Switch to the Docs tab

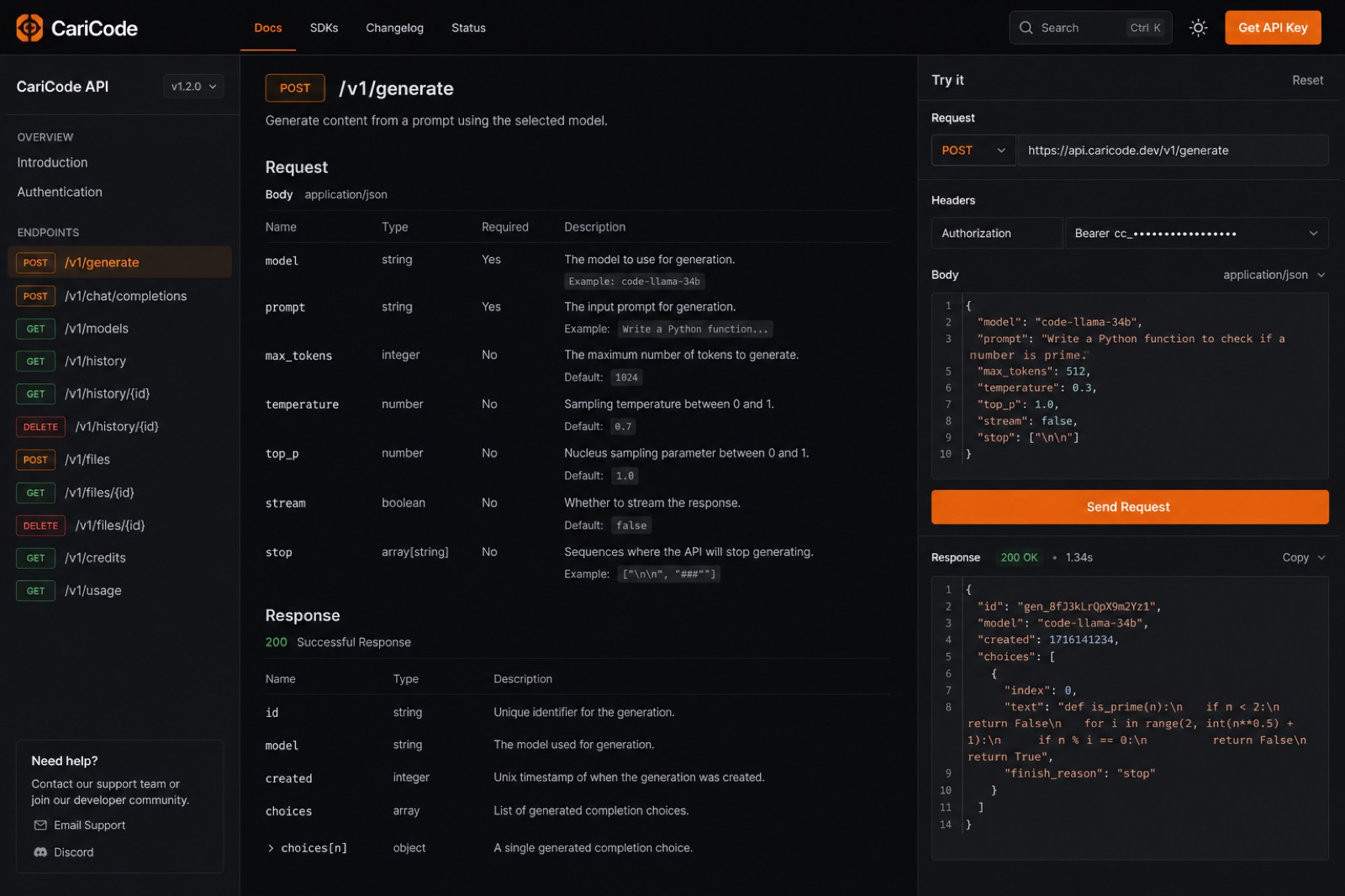pos(268,28)
